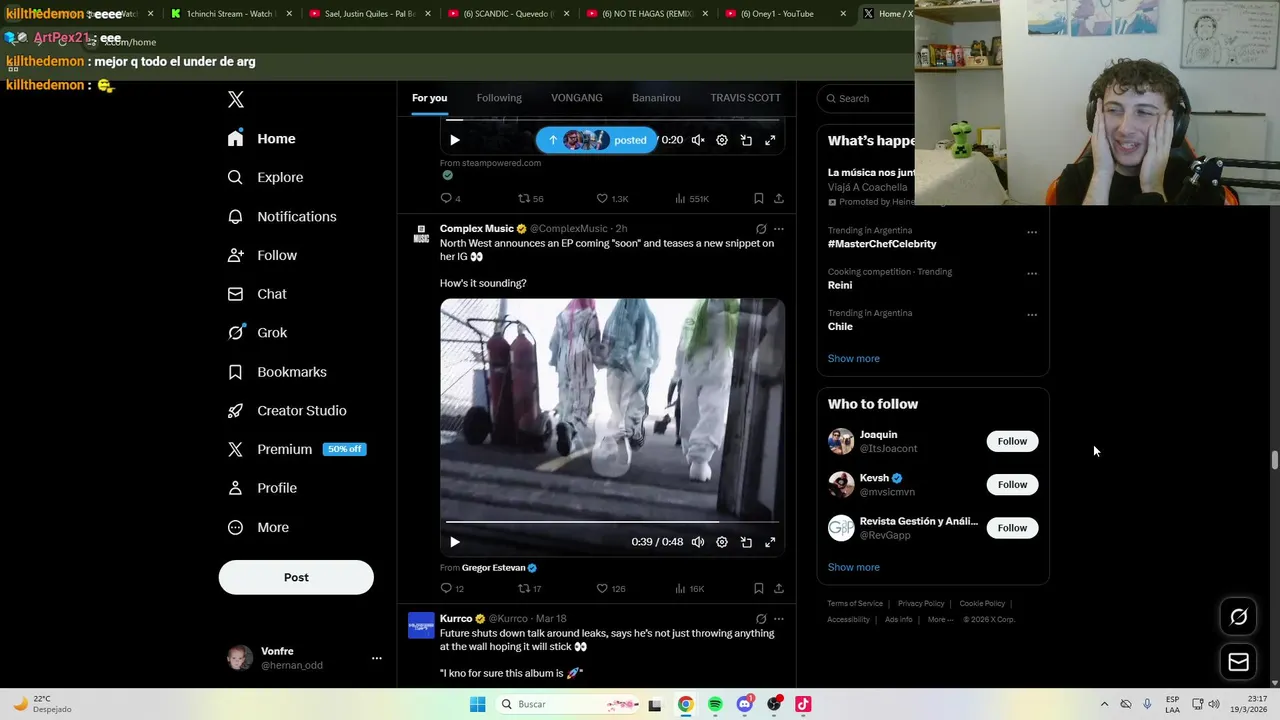1280x720 pixels.
Task: Click the Post button
Action: coord(296,577)
